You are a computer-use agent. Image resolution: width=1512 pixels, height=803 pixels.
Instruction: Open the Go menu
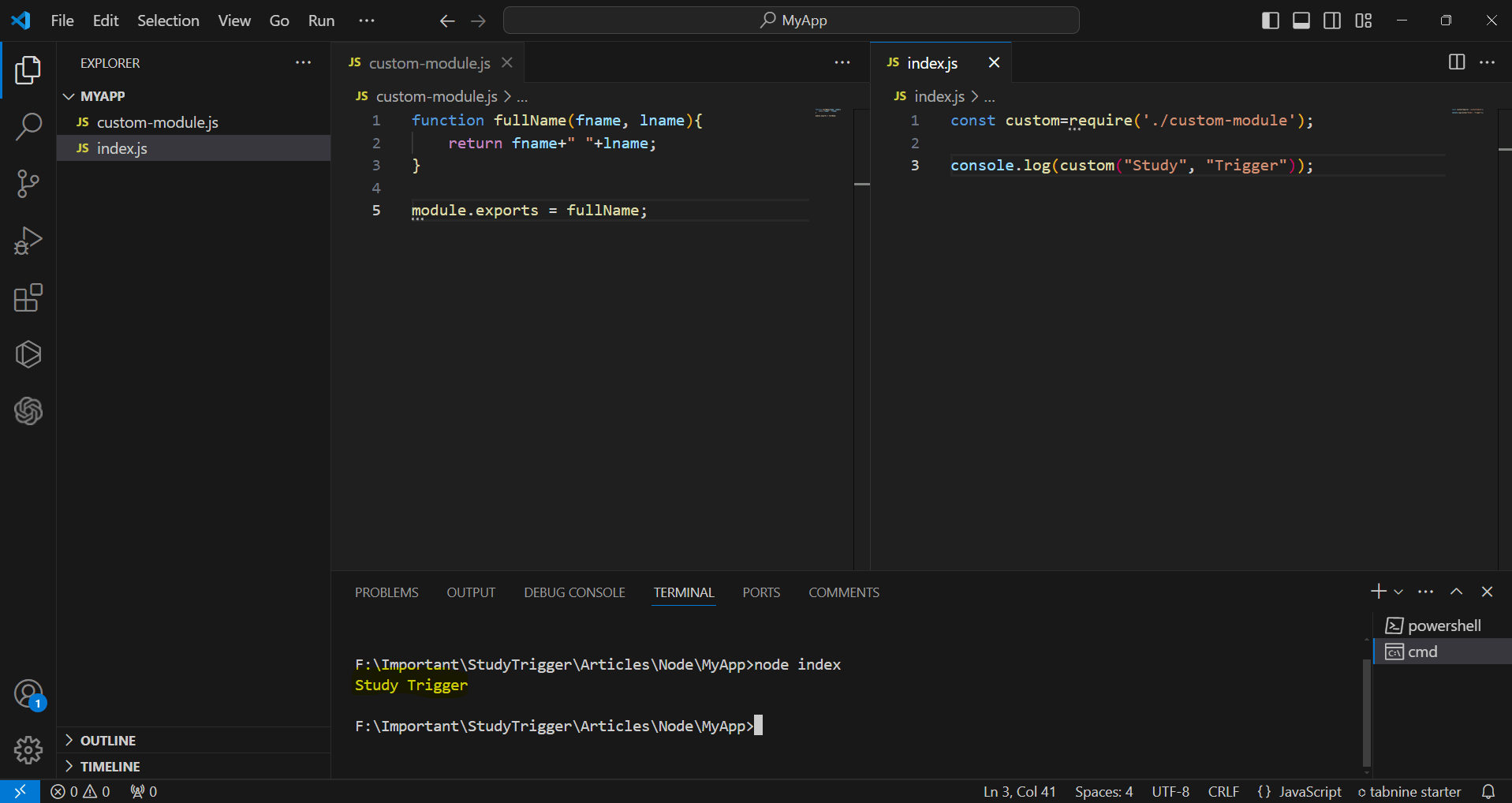(279, 21)
